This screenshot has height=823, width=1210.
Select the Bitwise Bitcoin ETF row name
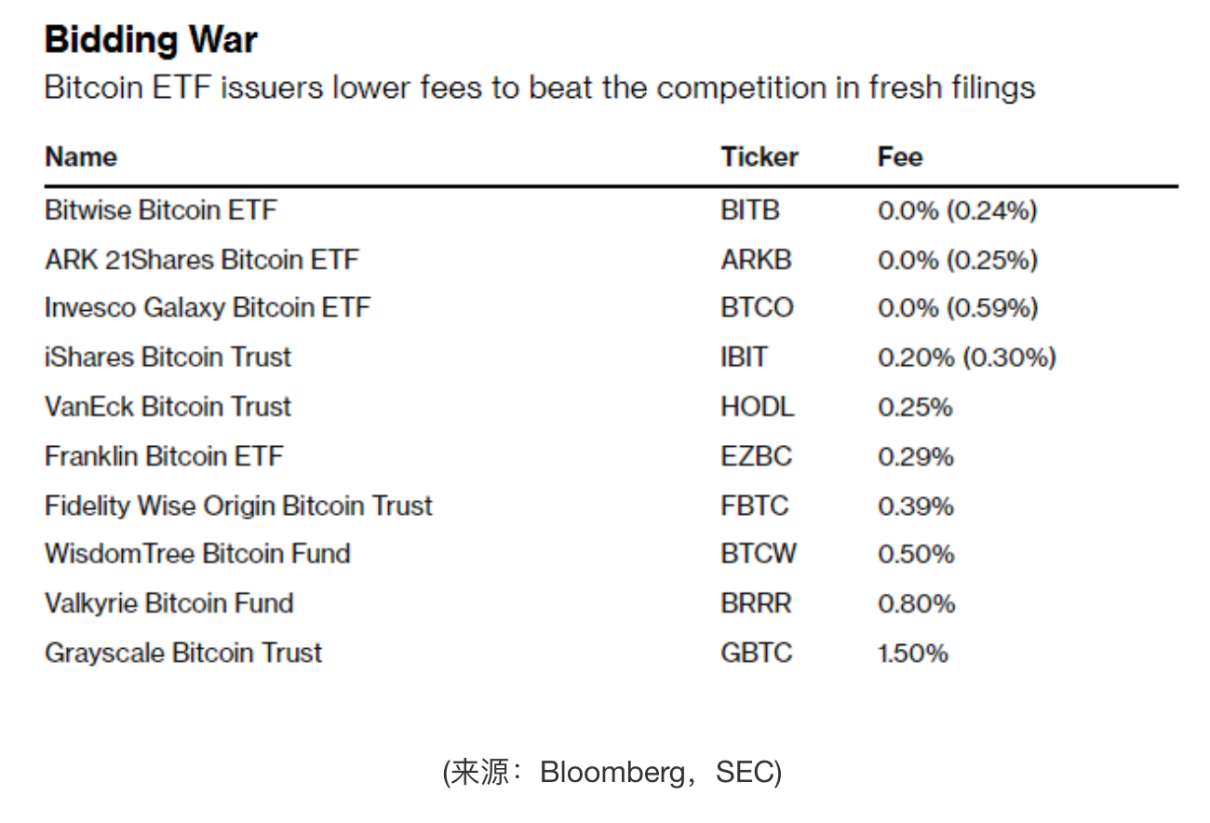pyautogui.click(x=160, y=211)
